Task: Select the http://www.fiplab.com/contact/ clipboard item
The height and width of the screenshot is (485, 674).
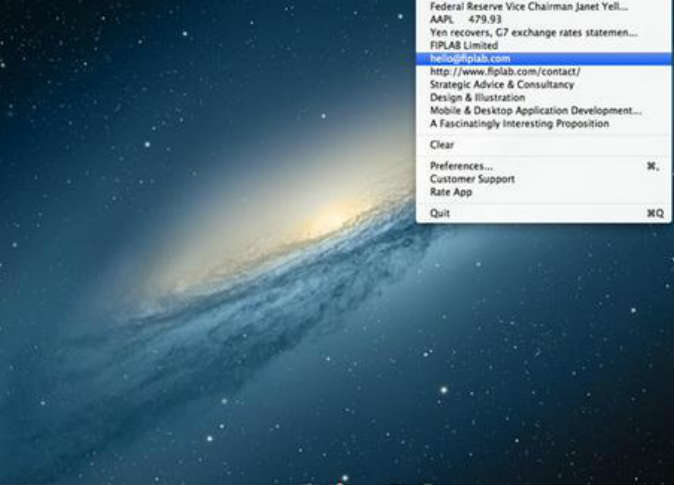Action: coord(505,72)
